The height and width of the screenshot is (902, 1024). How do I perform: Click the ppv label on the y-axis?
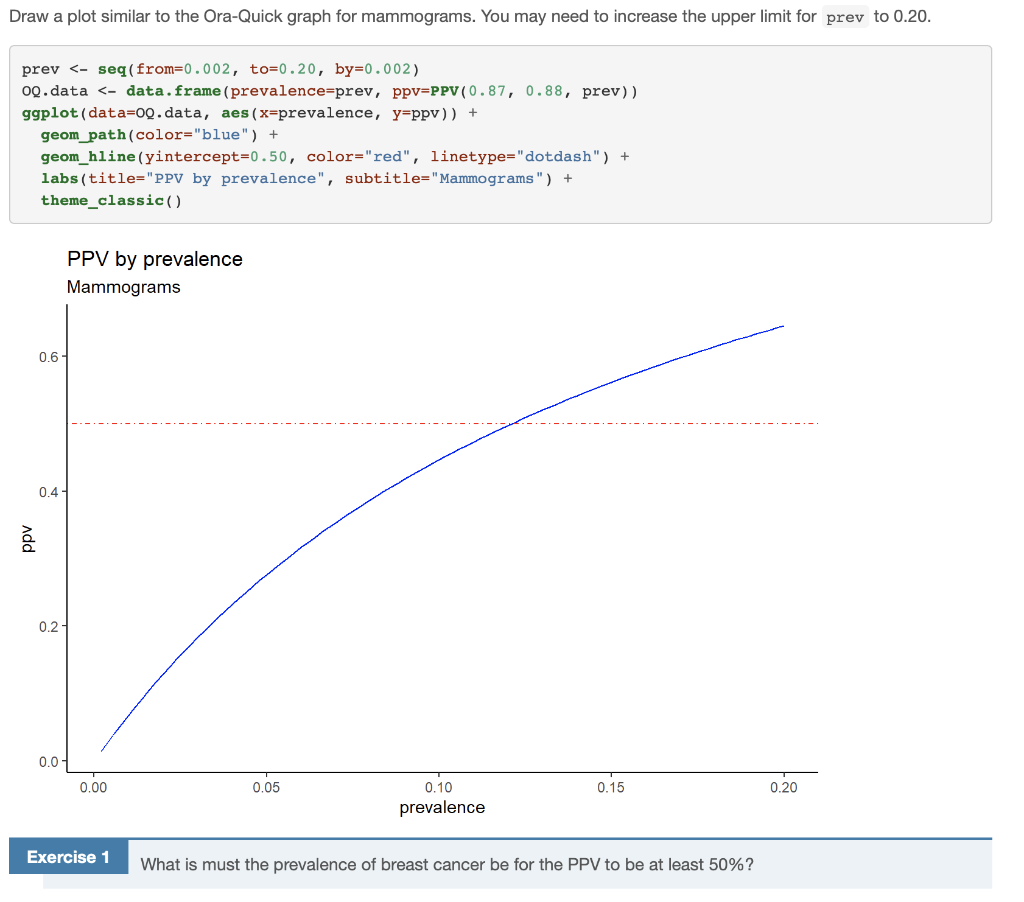(x=27, y=536)
